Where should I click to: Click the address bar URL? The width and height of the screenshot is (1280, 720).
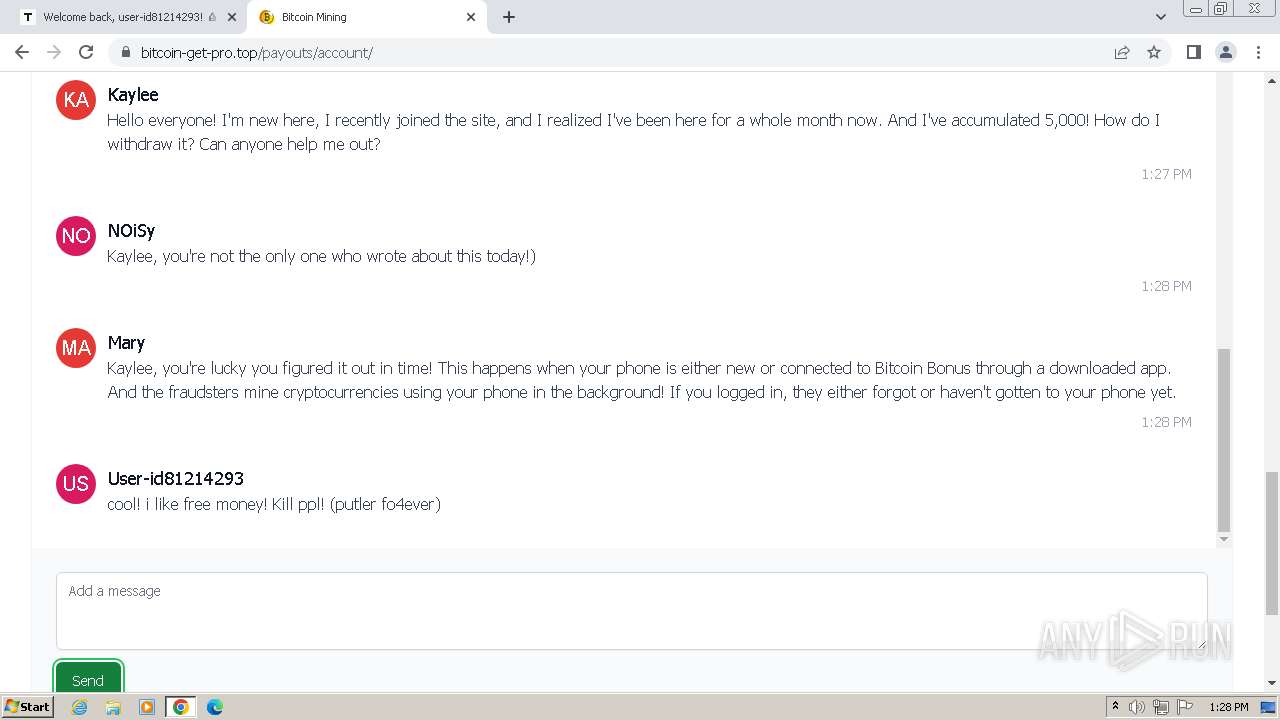point(256,53)
